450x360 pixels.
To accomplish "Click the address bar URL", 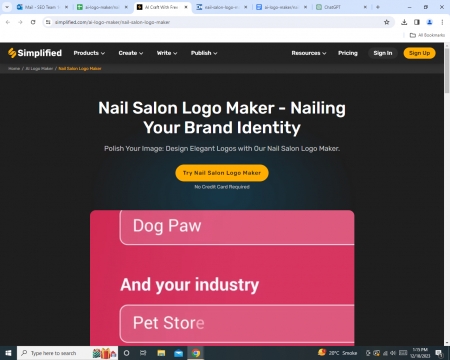I will 112,22.
